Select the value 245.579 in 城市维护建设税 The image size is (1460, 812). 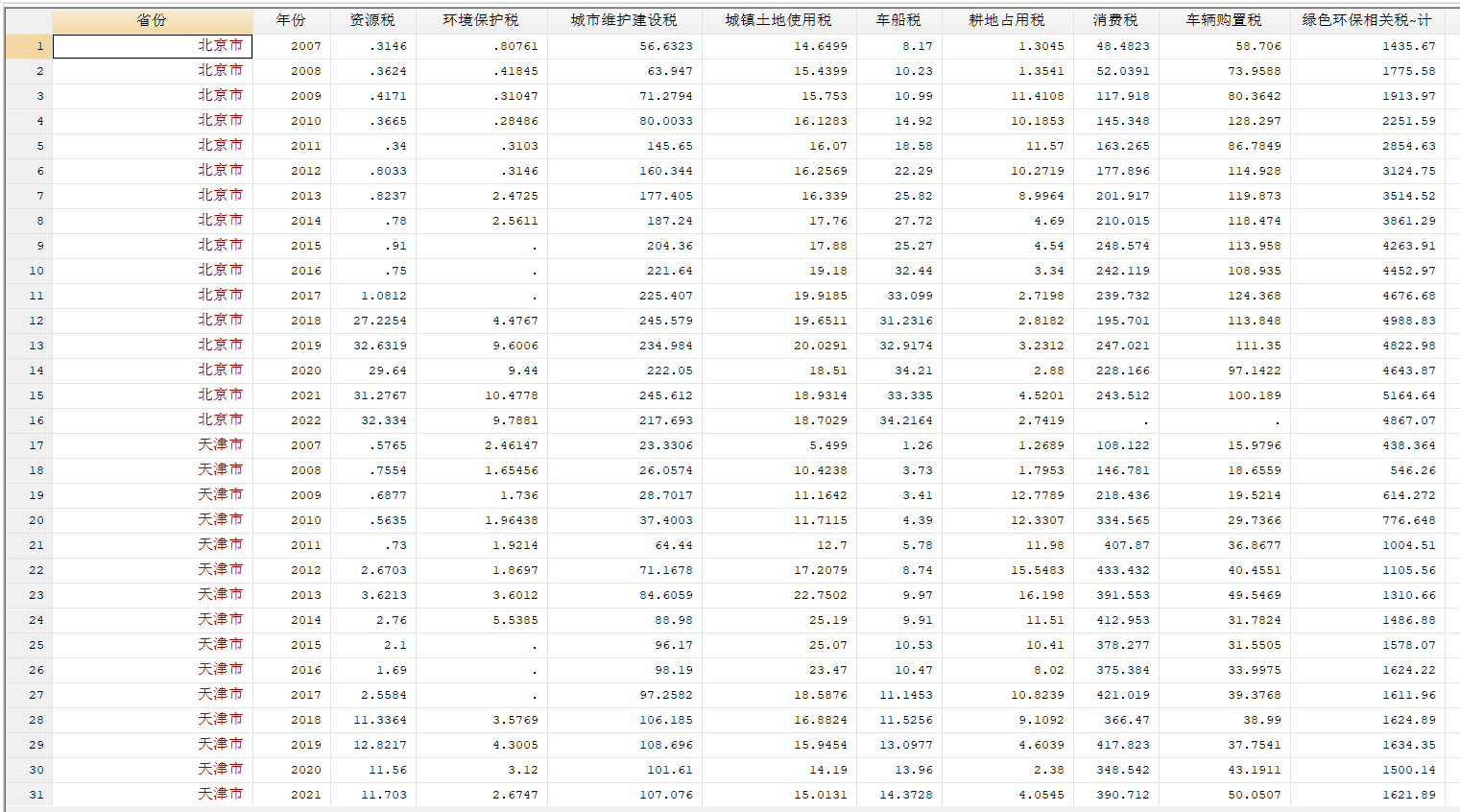coord(624,321)
